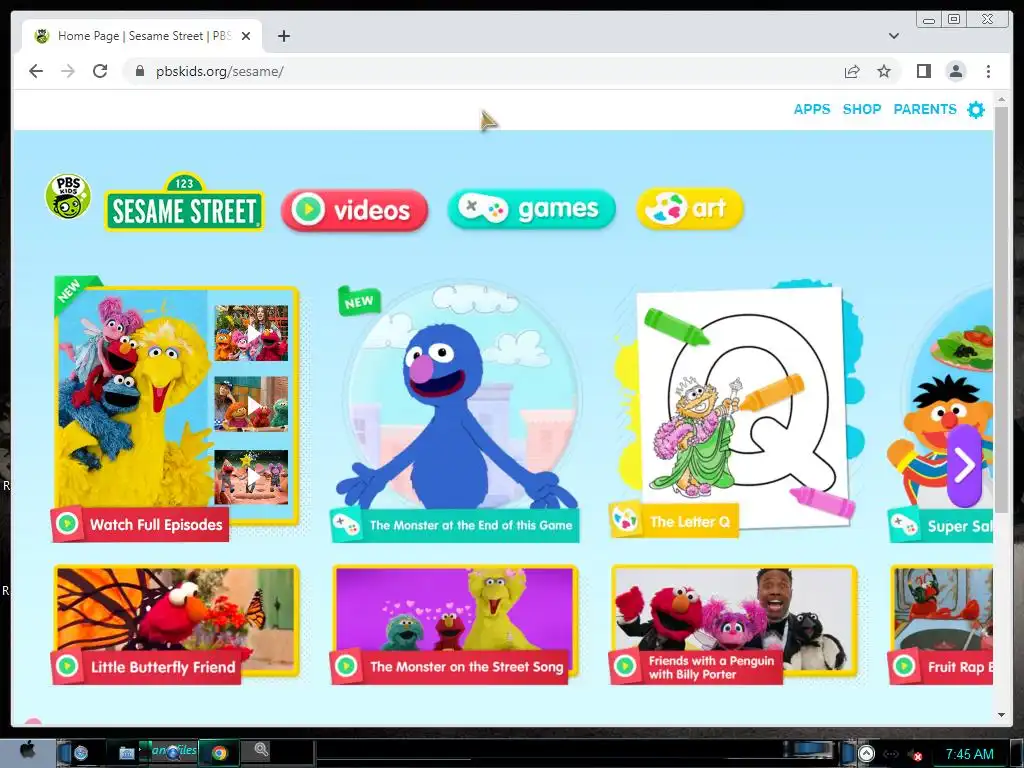The image size is (1024, 768).
Task: Click play icon on Little Butterfly Friend label
Action: pos(67,666)
